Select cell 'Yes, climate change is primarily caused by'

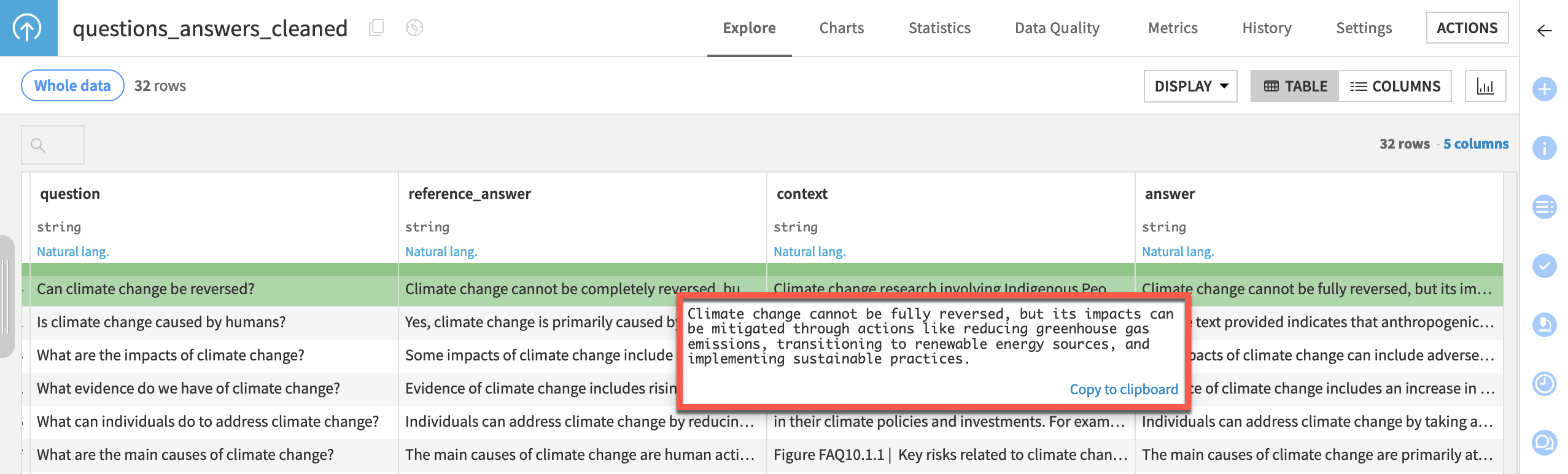coord(539,322)
